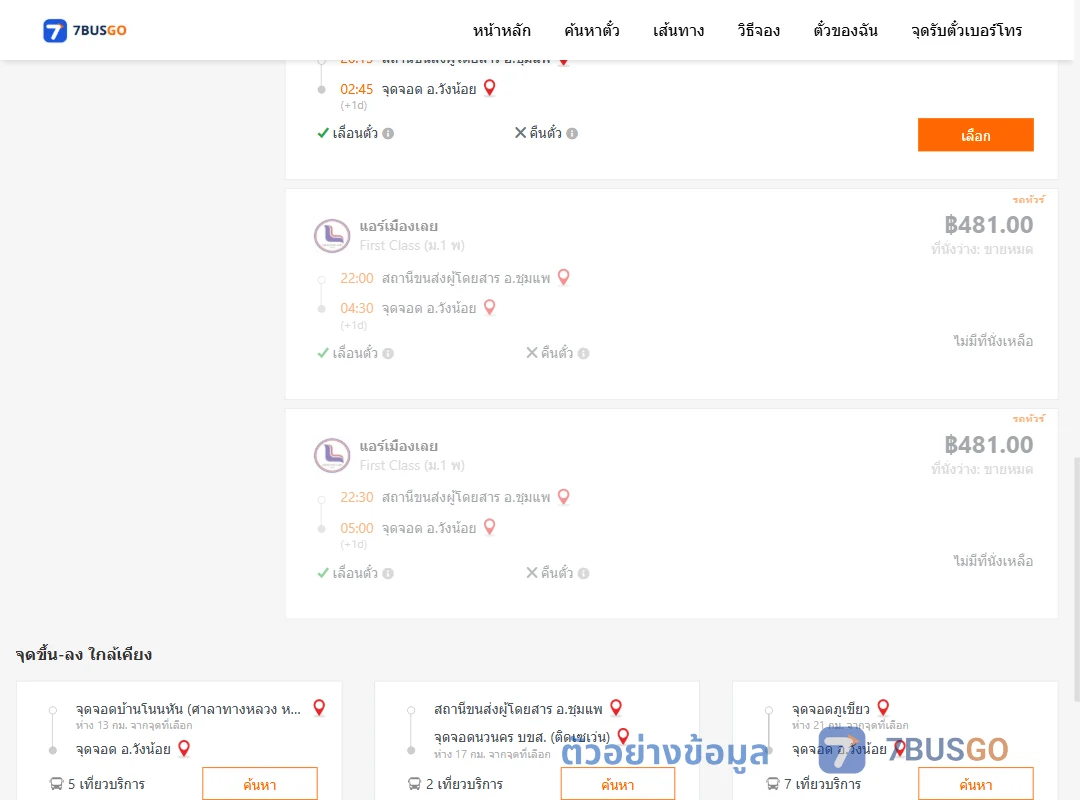
Task: Click แอร์เมืองเลย logo on 22:00 trip
Action: [x=332, y=236]
